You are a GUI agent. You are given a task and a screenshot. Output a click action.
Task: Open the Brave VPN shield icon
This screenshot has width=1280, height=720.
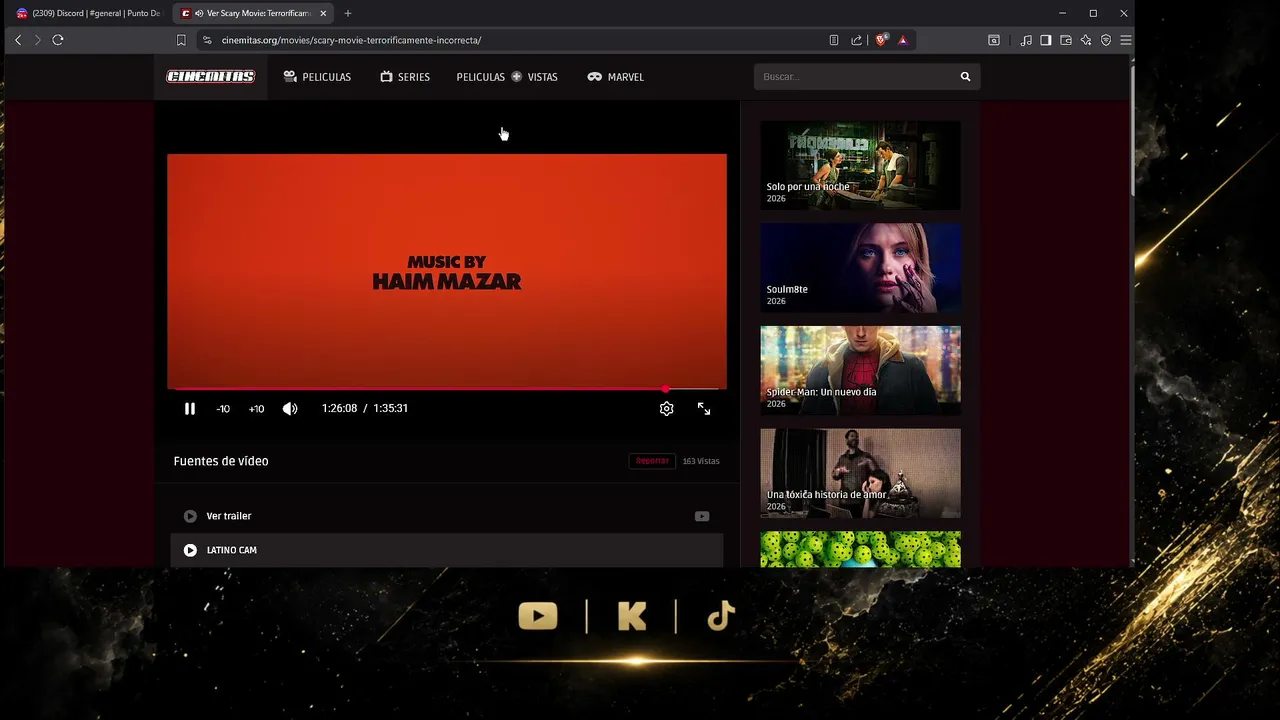tap(1106, 40)
